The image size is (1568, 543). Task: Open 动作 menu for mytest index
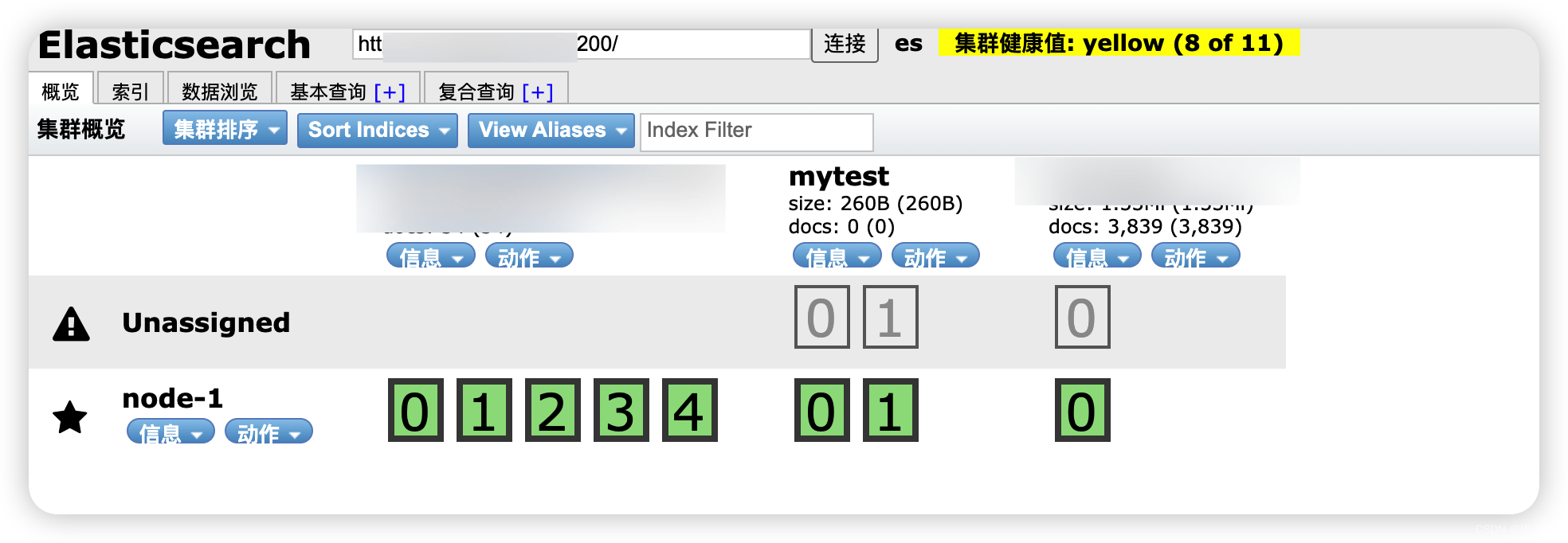pyautogui.click(x=935, y=256)
